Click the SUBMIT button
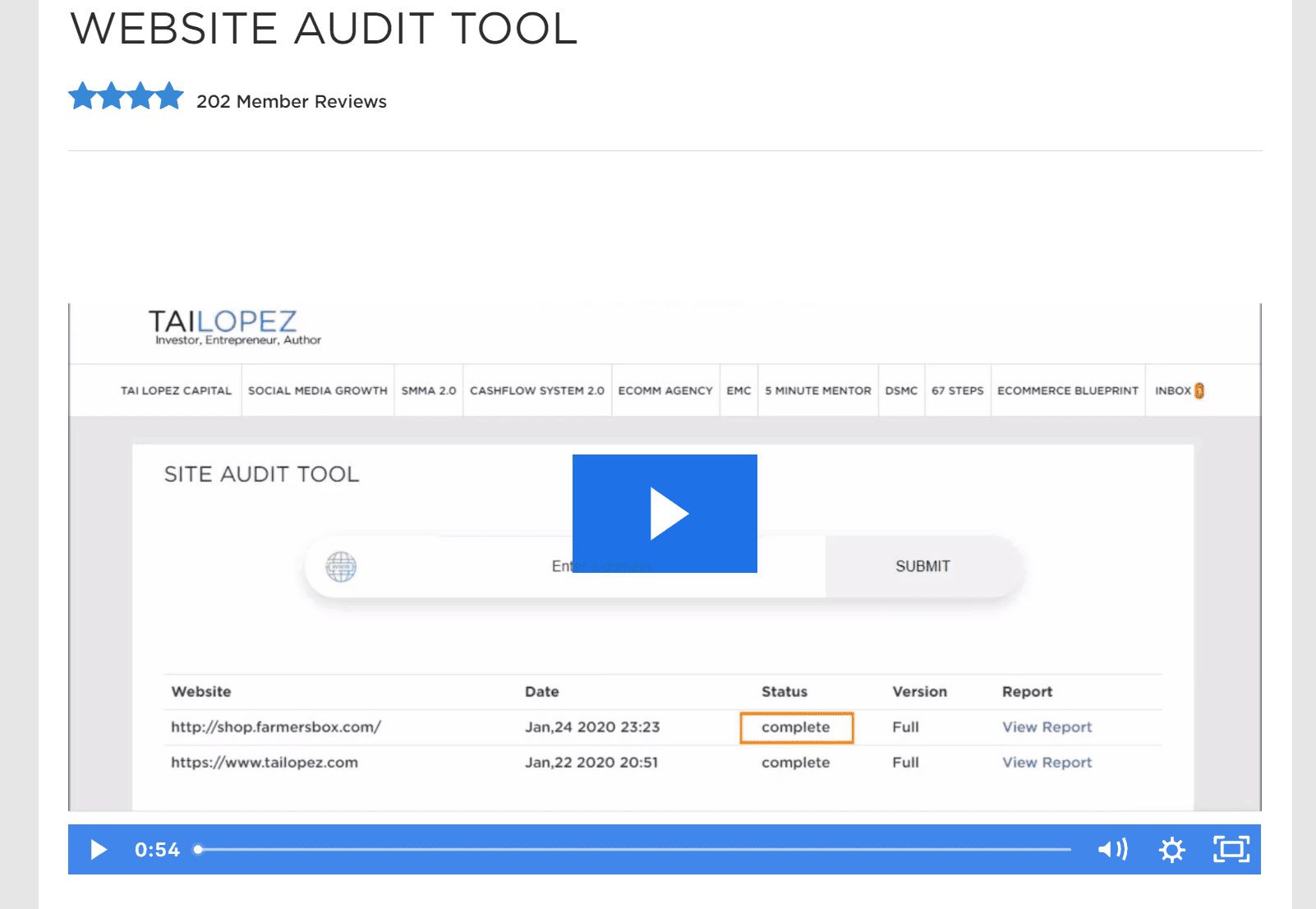This screenshot has width=1316, height=909. [923, 566]
